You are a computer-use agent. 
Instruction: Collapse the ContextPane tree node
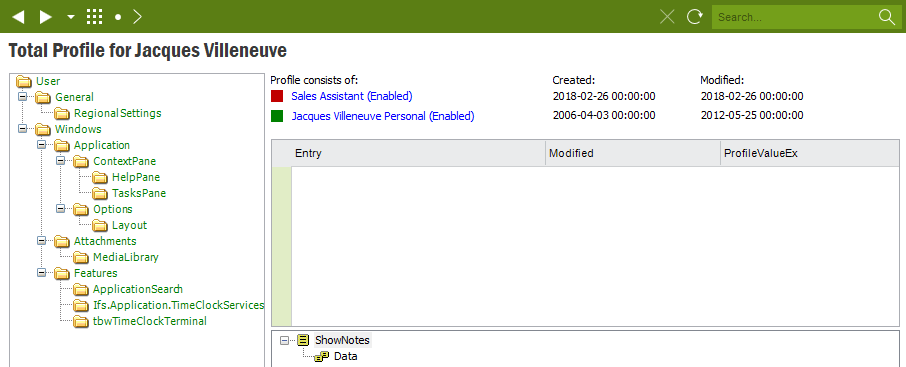tap(61, 161)
